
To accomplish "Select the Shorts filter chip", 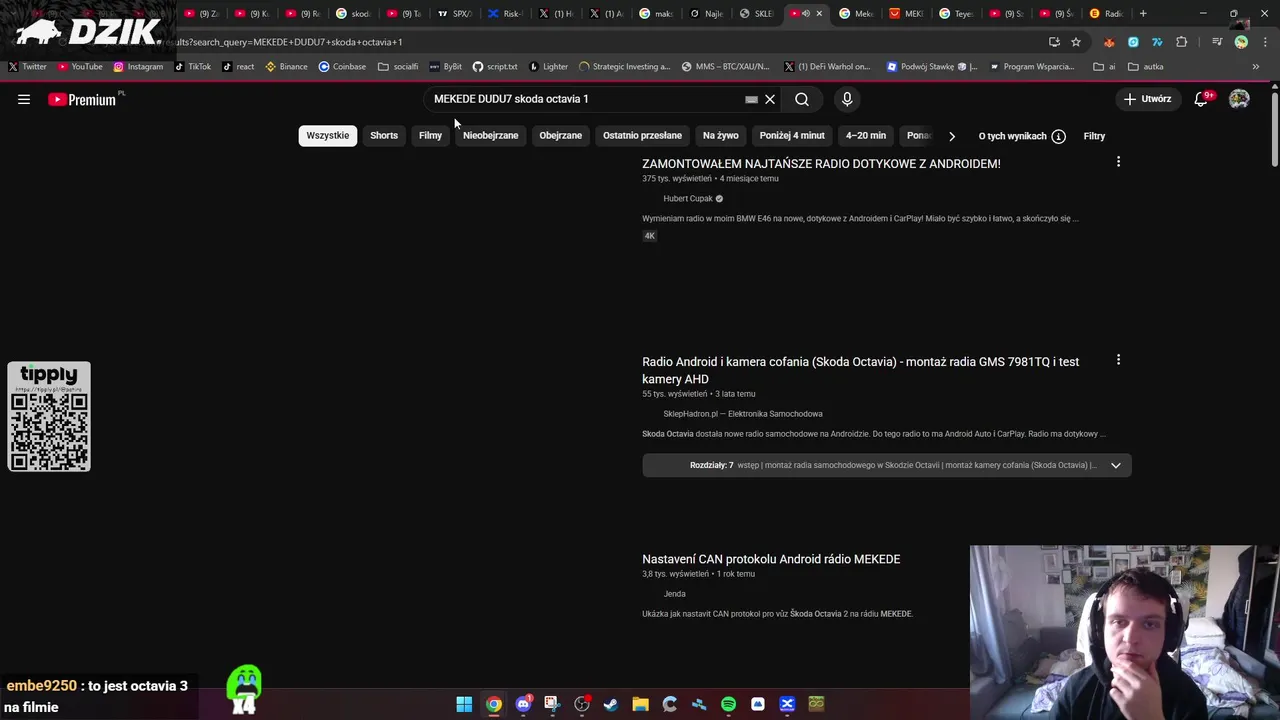I will coord(384,135).
